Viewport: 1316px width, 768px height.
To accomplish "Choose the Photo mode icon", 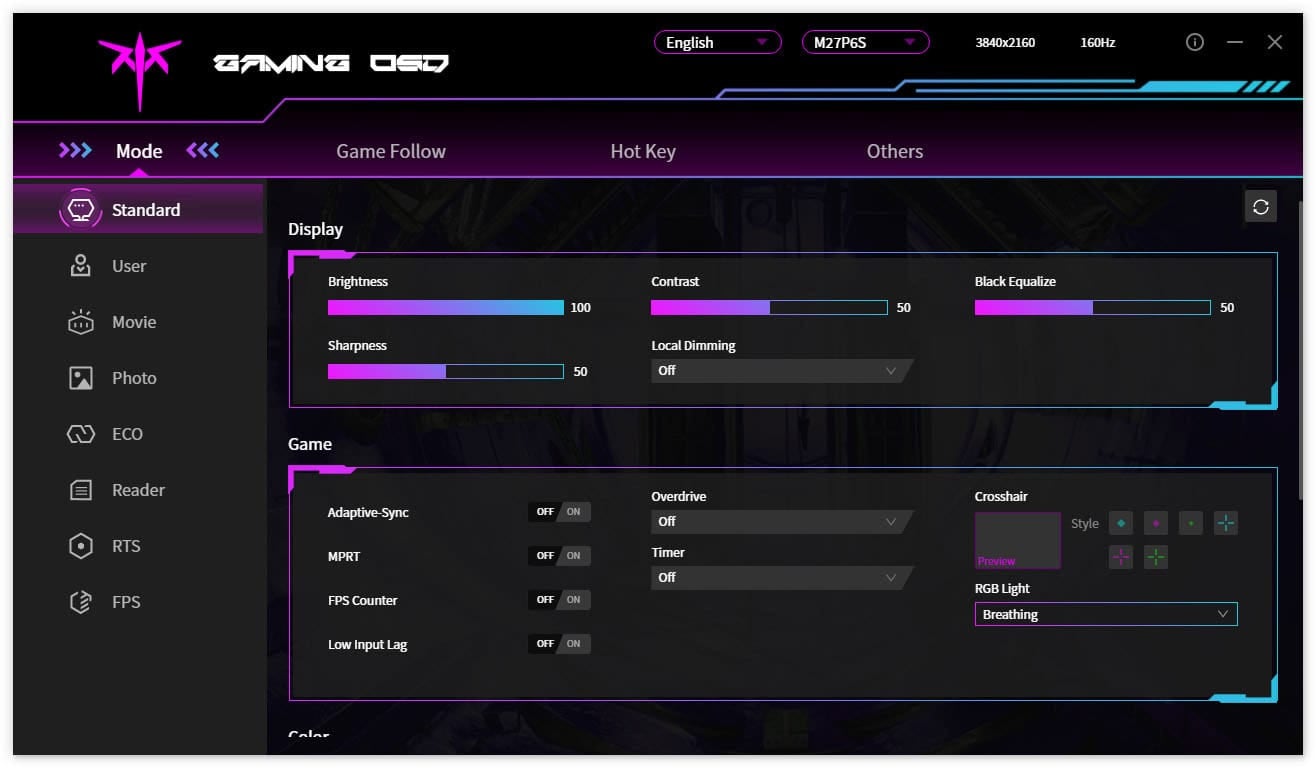I will (x=80, y=378).
